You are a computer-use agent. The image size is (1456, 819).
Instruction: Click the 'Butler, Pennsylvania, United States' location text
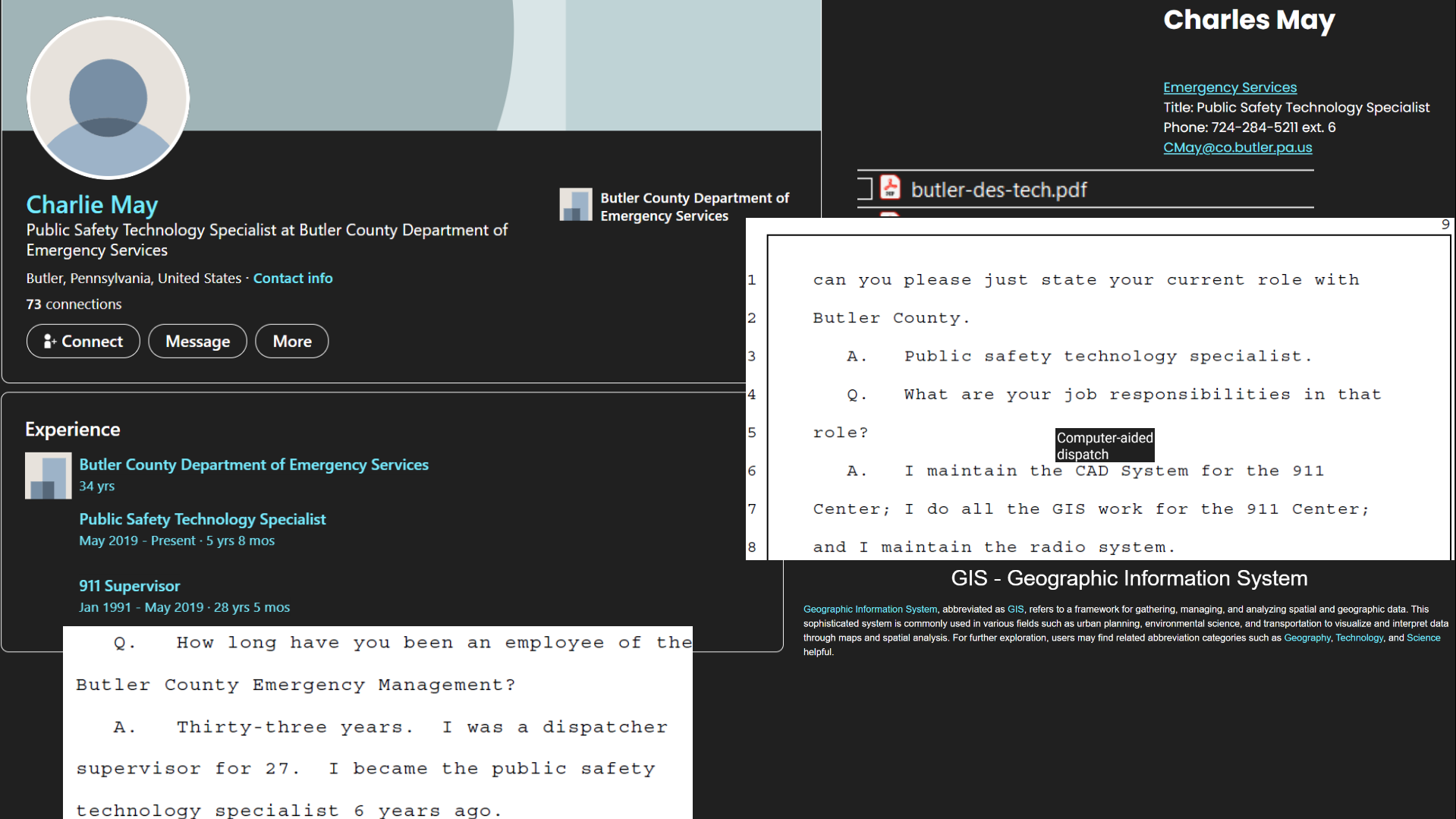click(134, 278)
